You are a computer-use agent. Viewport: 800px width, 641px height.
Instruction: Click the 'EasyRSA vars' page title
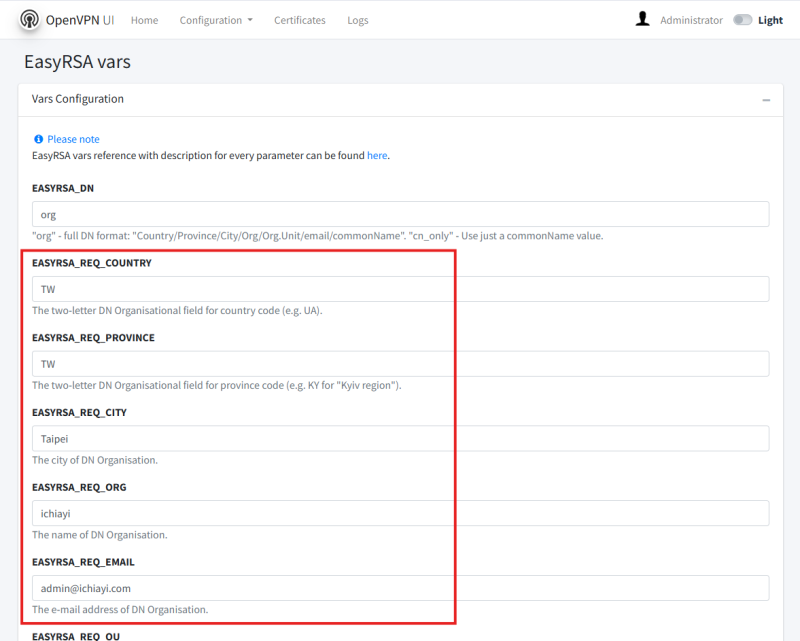[78, 62]
